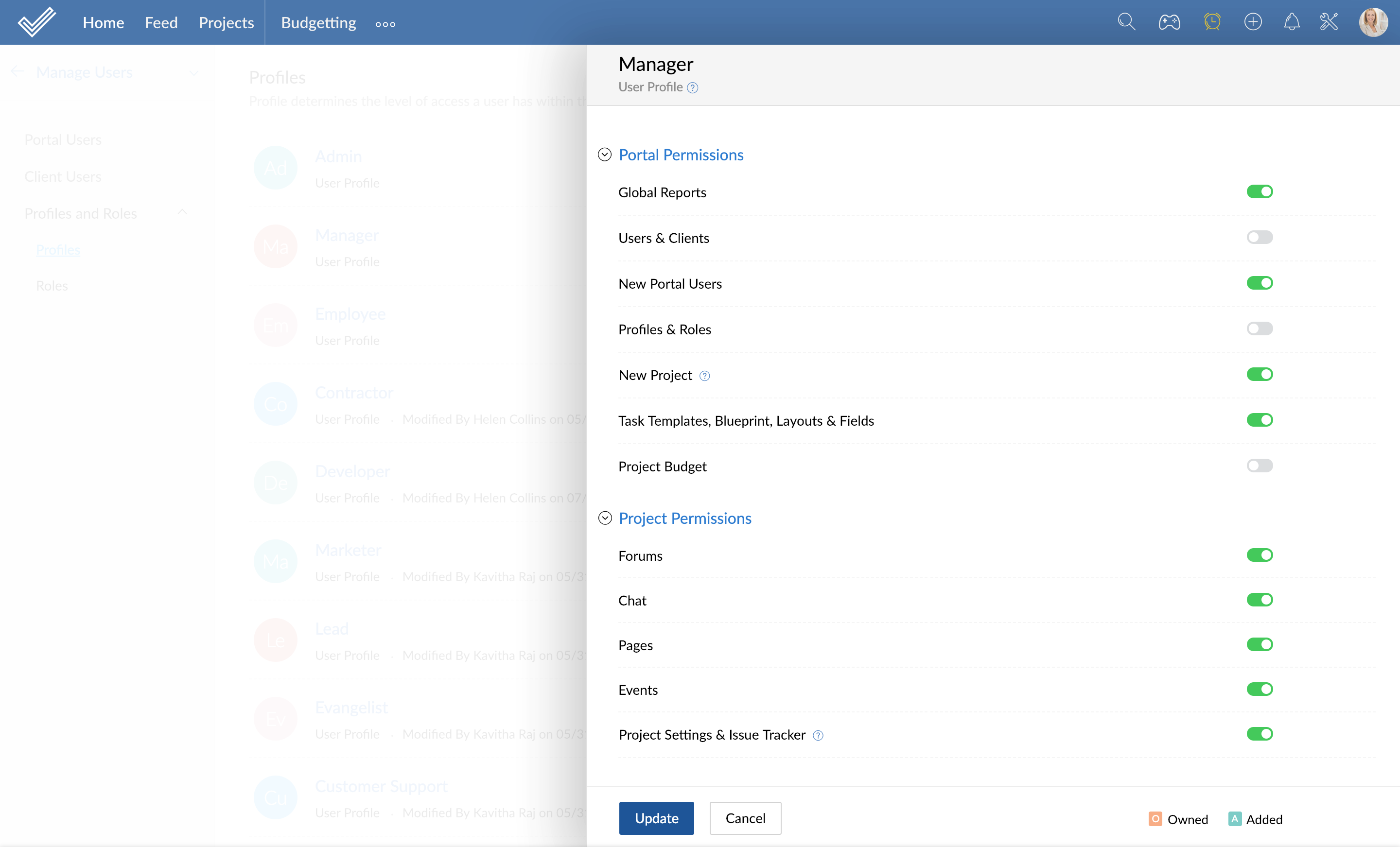Open the Feed tab

161,23
